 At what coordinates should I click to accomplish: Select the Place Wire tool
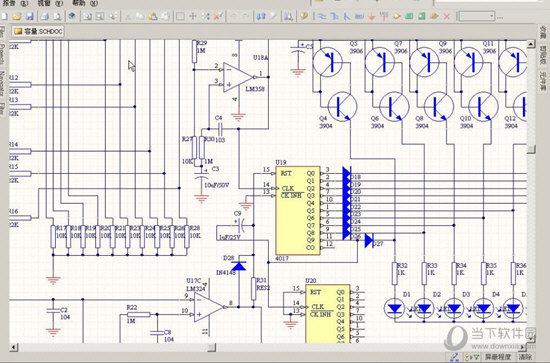(321, 16)
